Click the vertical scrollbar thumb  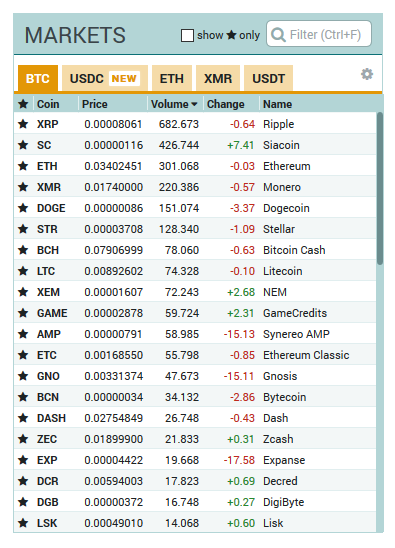coord(380,188)
